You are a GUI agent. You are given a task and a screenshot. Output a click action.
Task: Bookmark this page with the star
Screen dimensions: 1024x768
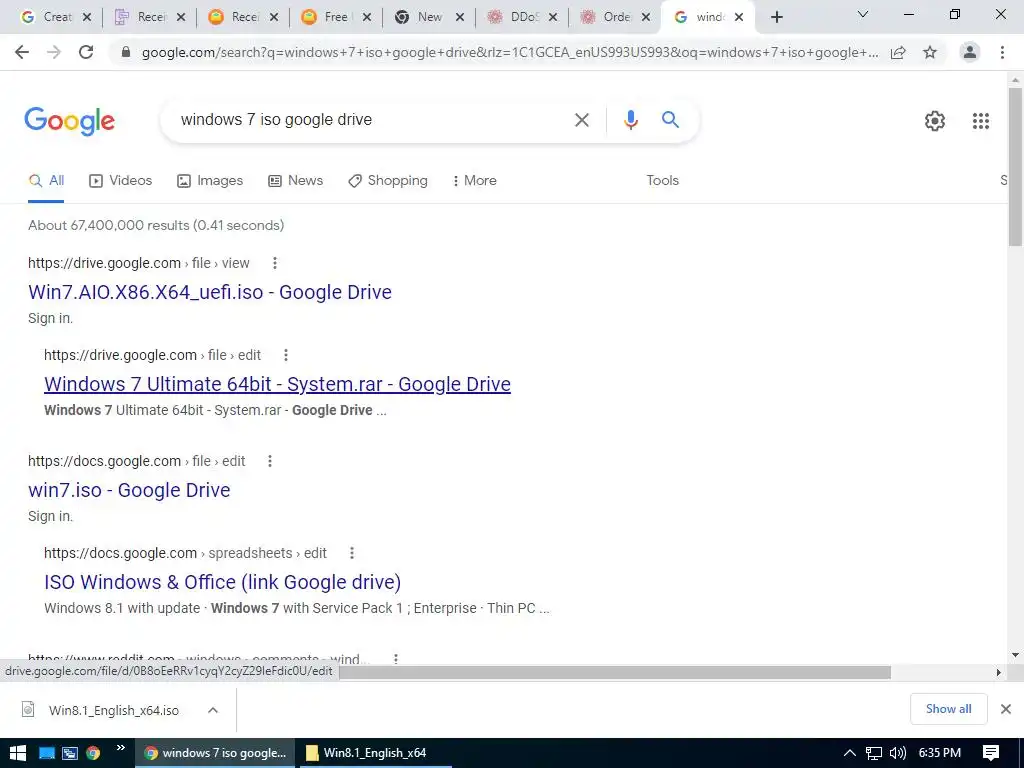(x=930, y=52)
